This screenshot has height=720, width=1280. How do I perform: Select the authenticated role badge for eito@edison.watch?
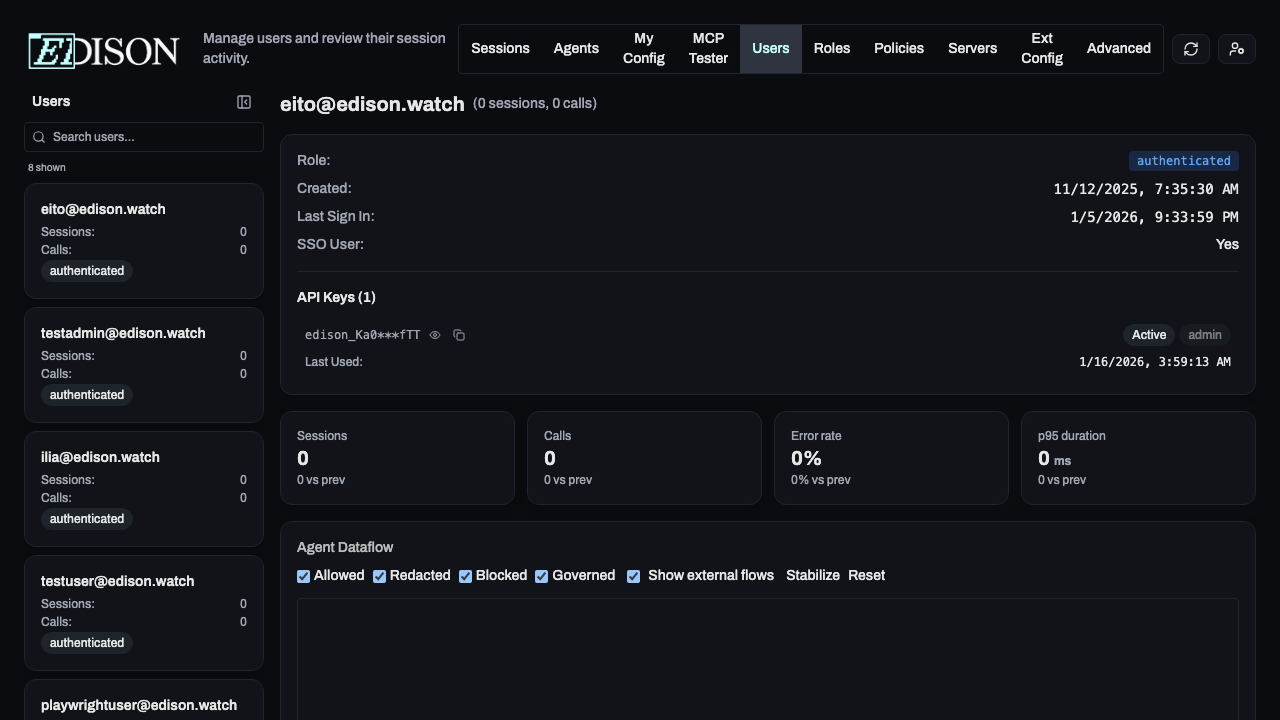86,270
